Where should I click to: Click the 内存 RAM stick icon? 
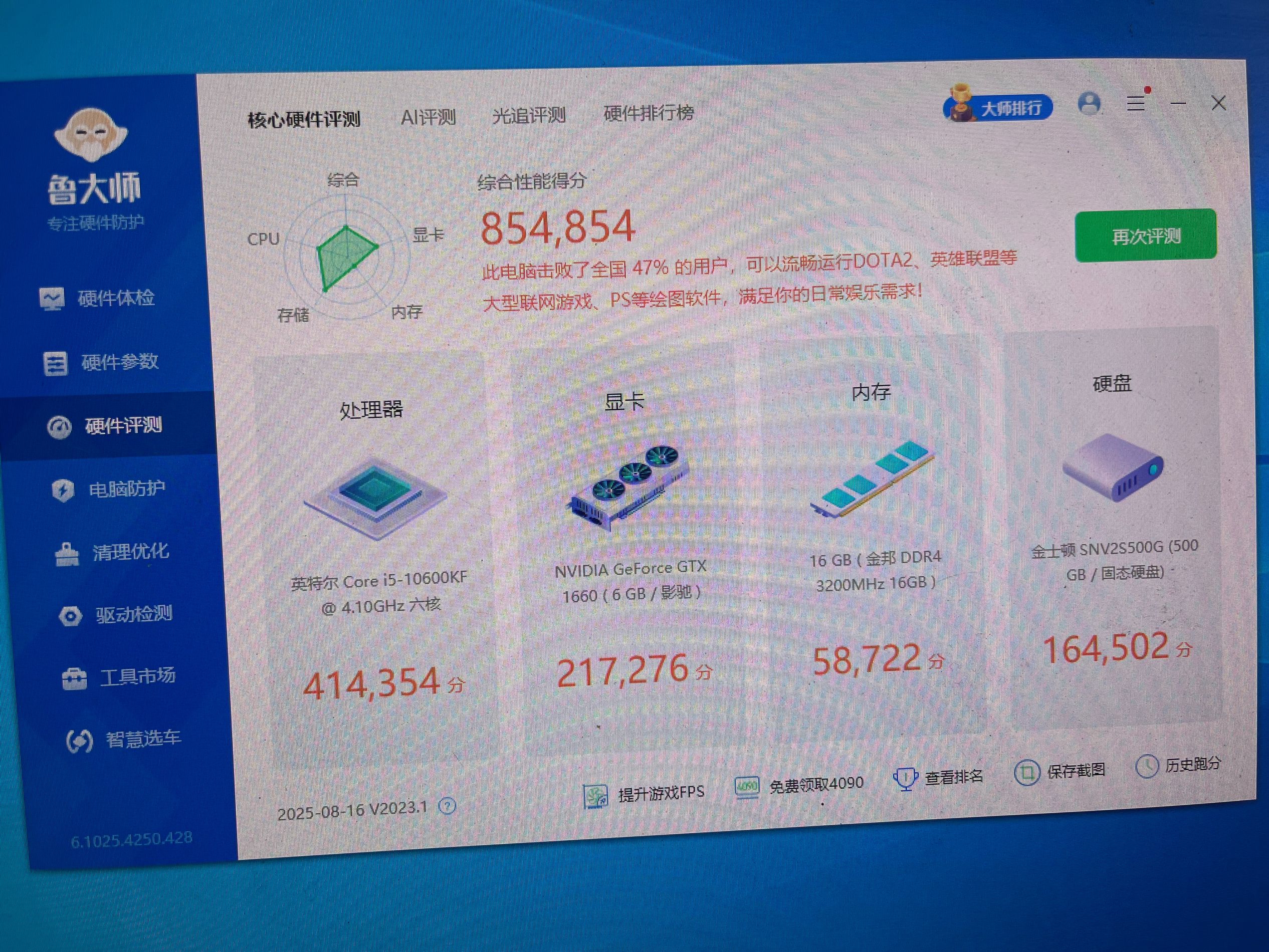click(872, 480)
